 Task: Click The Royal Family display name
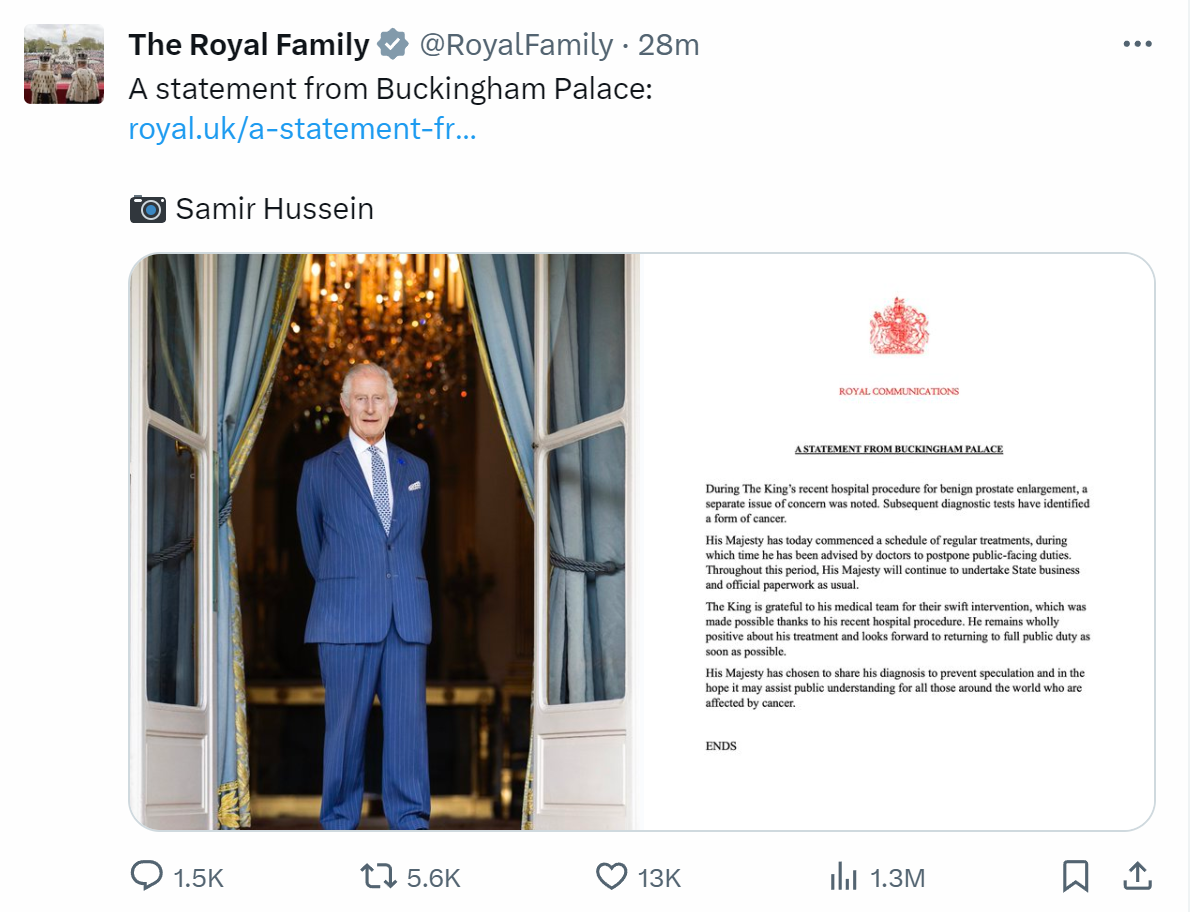(248, 45)
